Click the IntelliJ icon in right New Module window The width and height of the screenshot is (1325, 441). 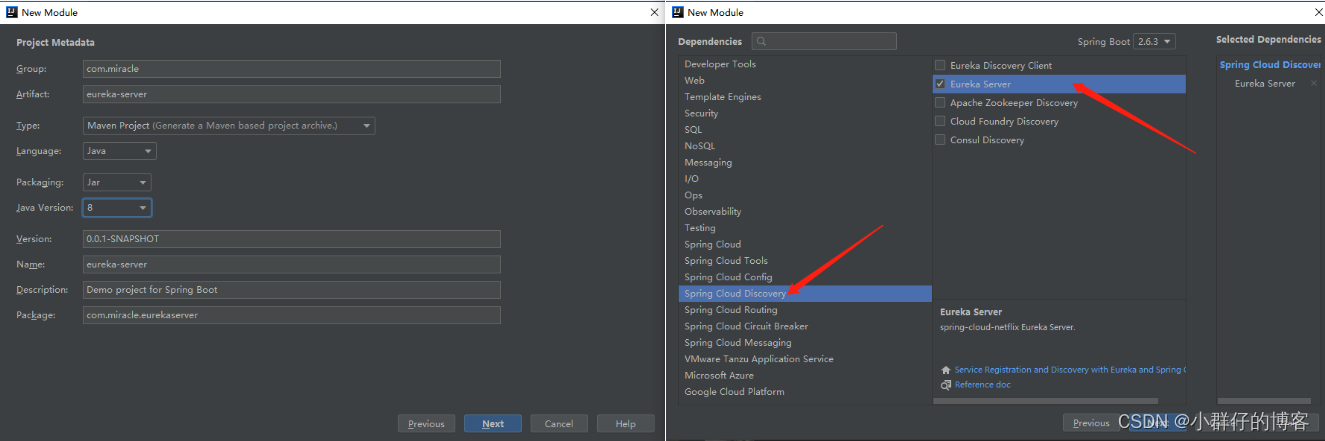point(677,12)
